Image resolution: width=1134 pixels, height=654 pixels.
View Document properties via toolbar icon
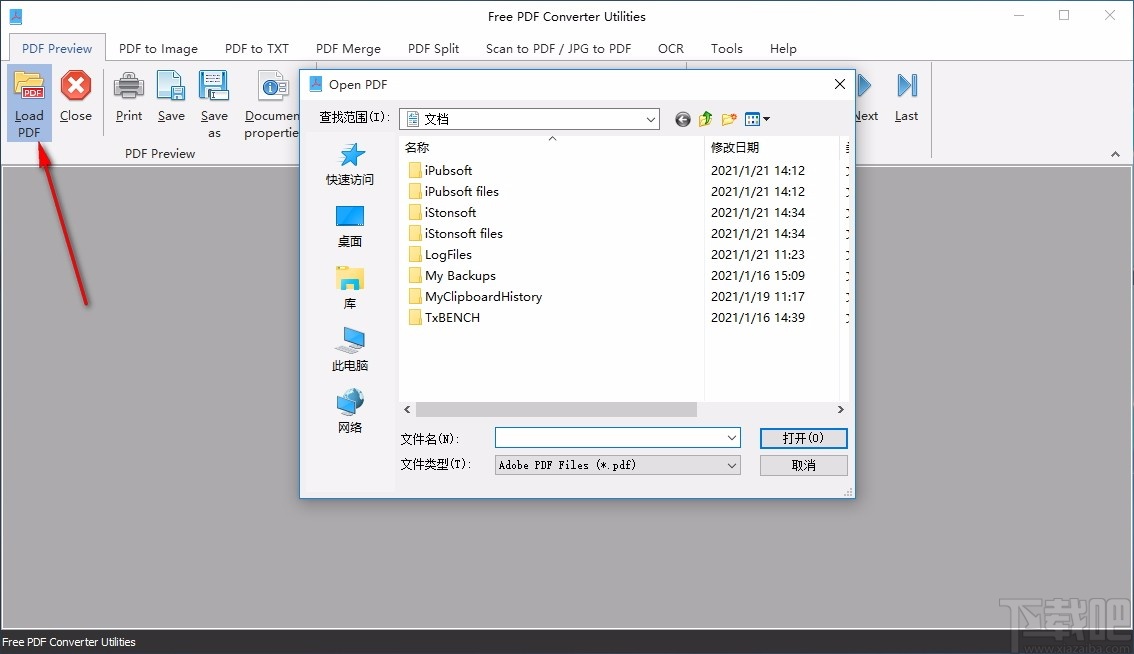click(271, 95)
